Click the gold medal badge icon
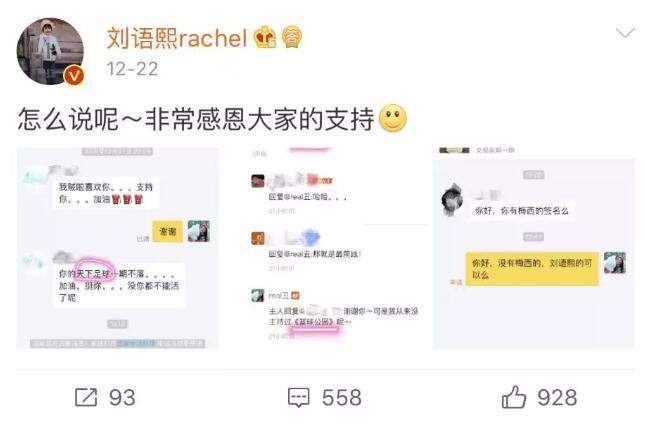Screen dimensions: 645x446 [x=292, y=37]
